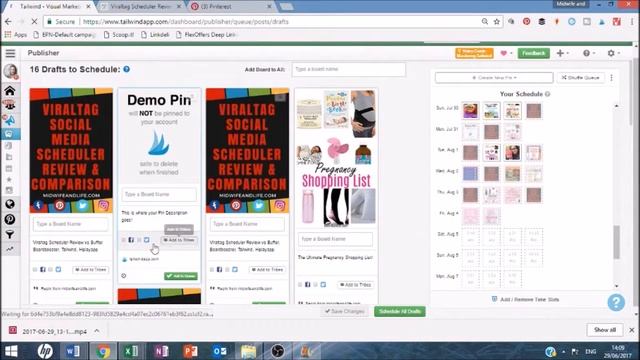Click board name field on Pregnancy Shopping List draft
Screen dimensions: 640x360
pos(335,239)
